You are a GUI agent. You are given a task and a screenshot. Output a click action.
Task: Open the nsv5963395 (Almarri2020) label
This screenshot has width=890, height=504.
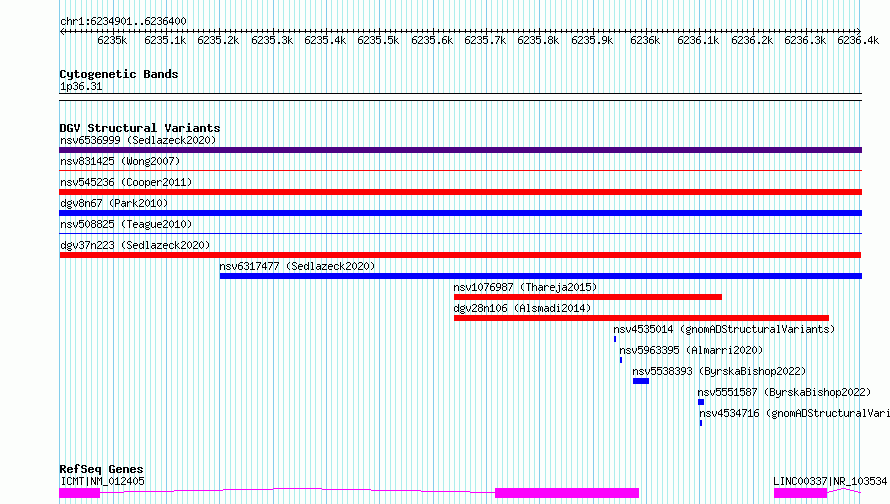691,350
